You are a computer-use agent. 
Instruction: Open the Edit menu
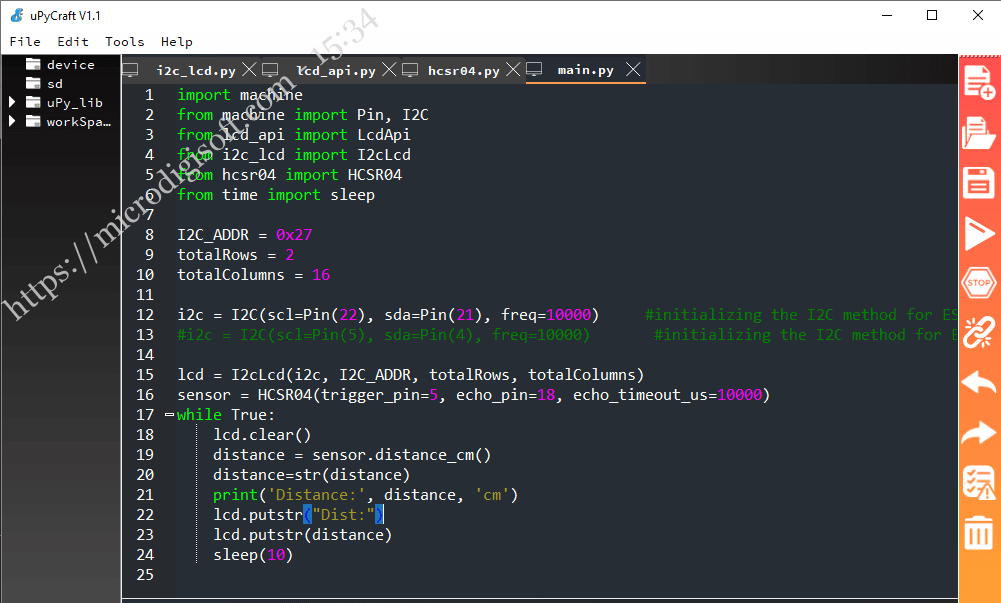(x=71, y=42)
